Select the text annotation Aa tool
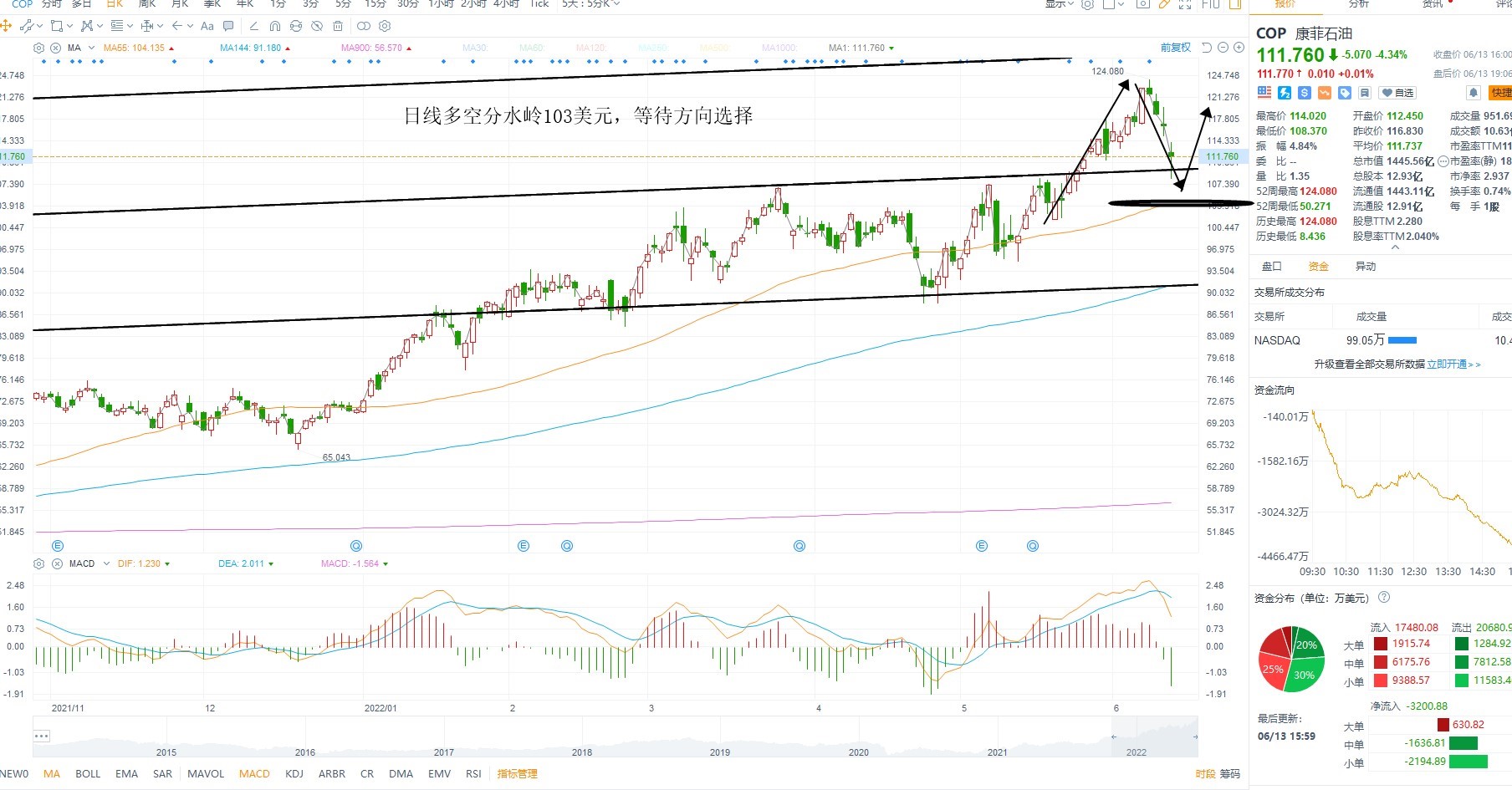The height and width of the screenshot is (790, 1512). pyautogui.click(x=207, y=26)
